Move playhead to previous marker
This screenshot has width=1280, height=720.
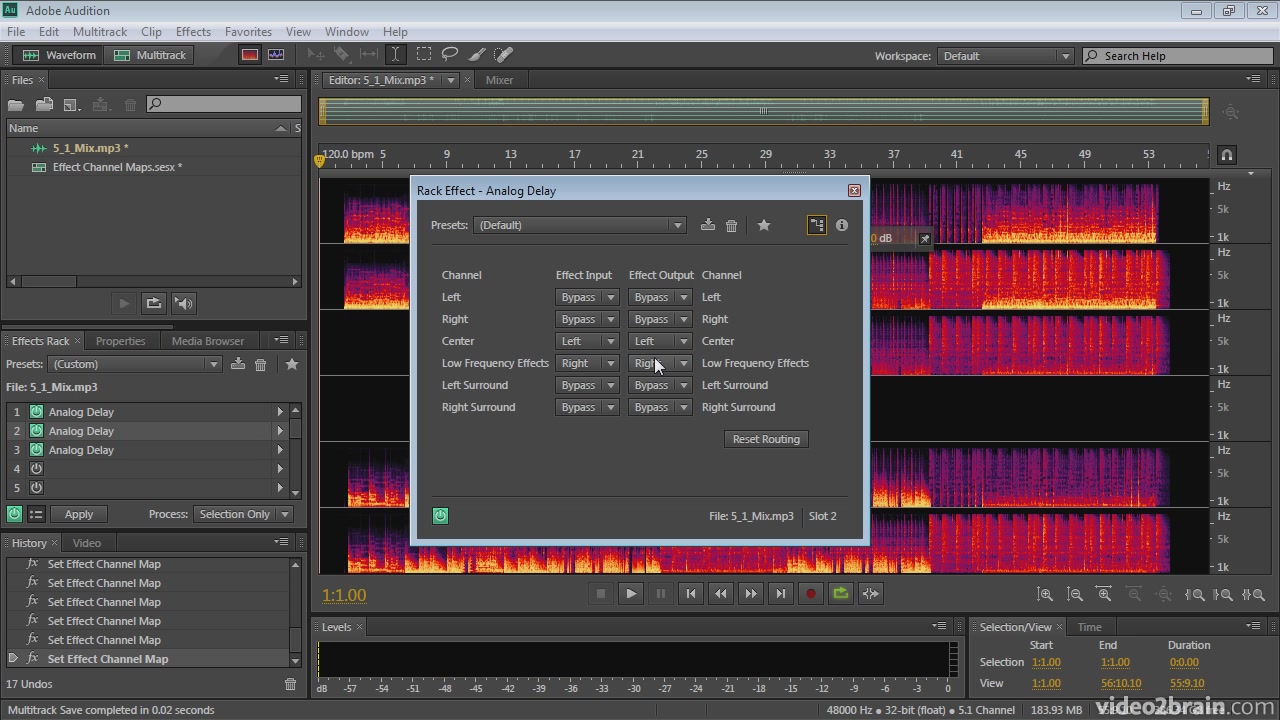point(691,593)
